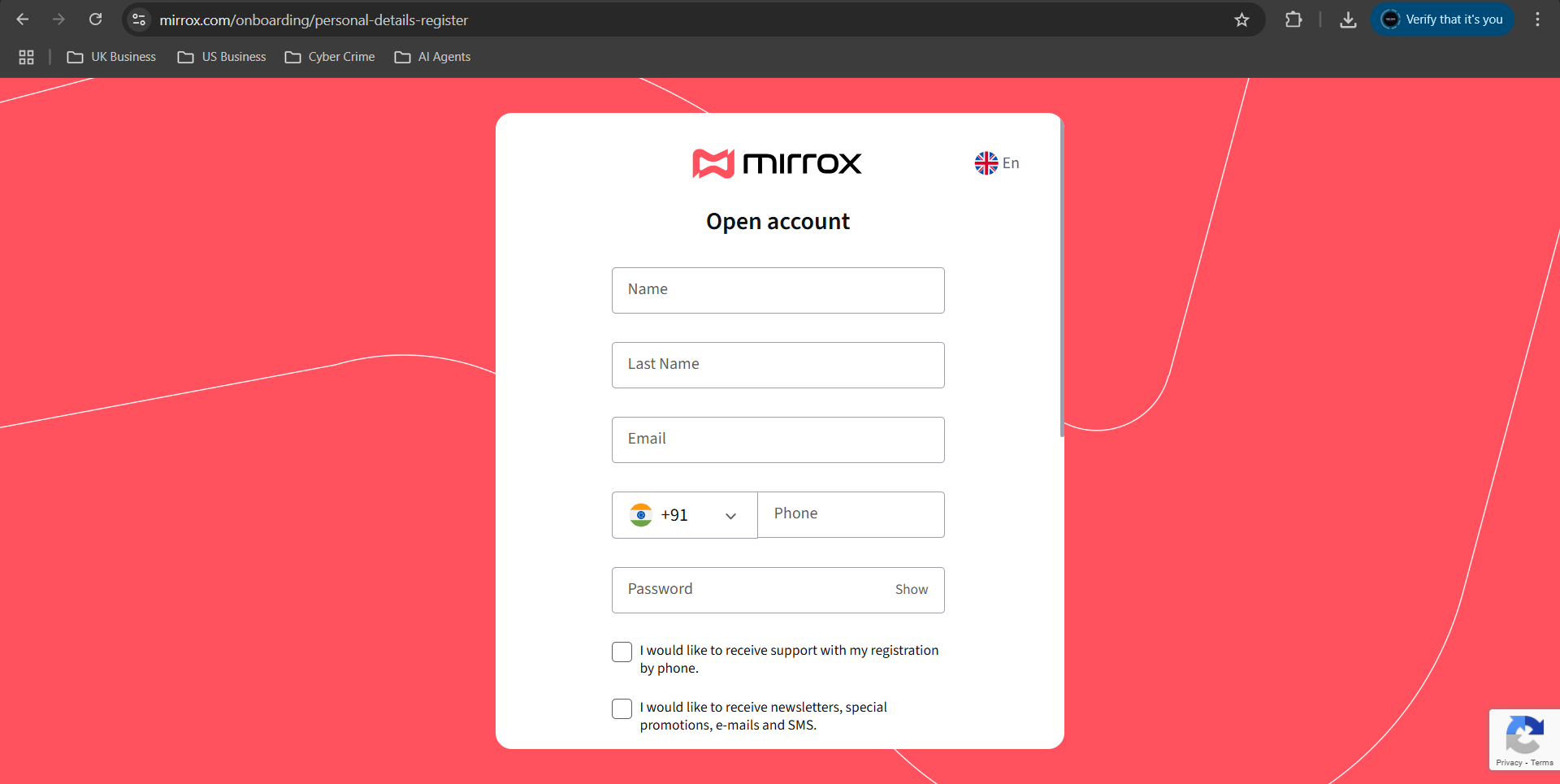Bookmark this page via the star icon
The image size is (1560, 784).
1242,19
